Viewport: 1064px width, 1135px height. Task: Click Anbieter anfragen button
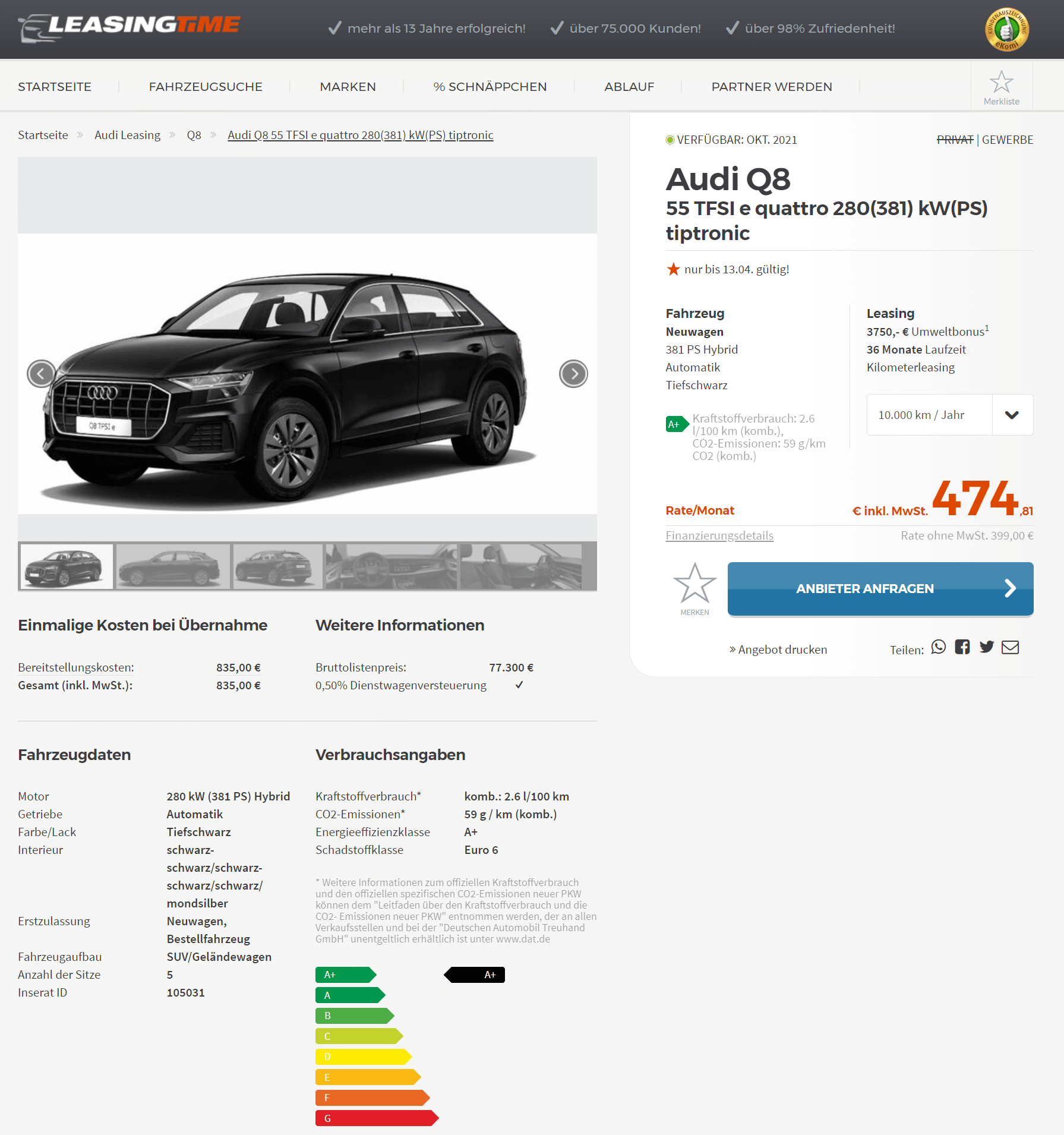pos(880,589)
